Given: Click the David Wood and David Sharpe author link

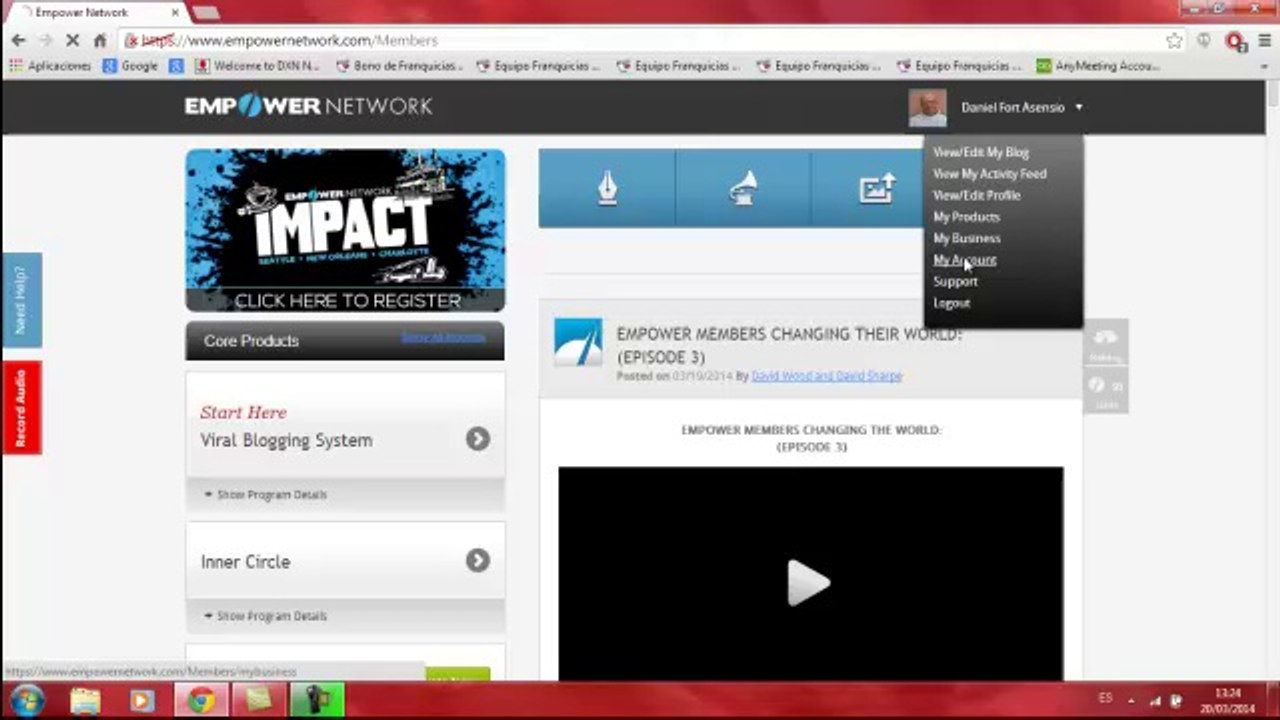Looking at the screenshot, I should coord(826,376).
